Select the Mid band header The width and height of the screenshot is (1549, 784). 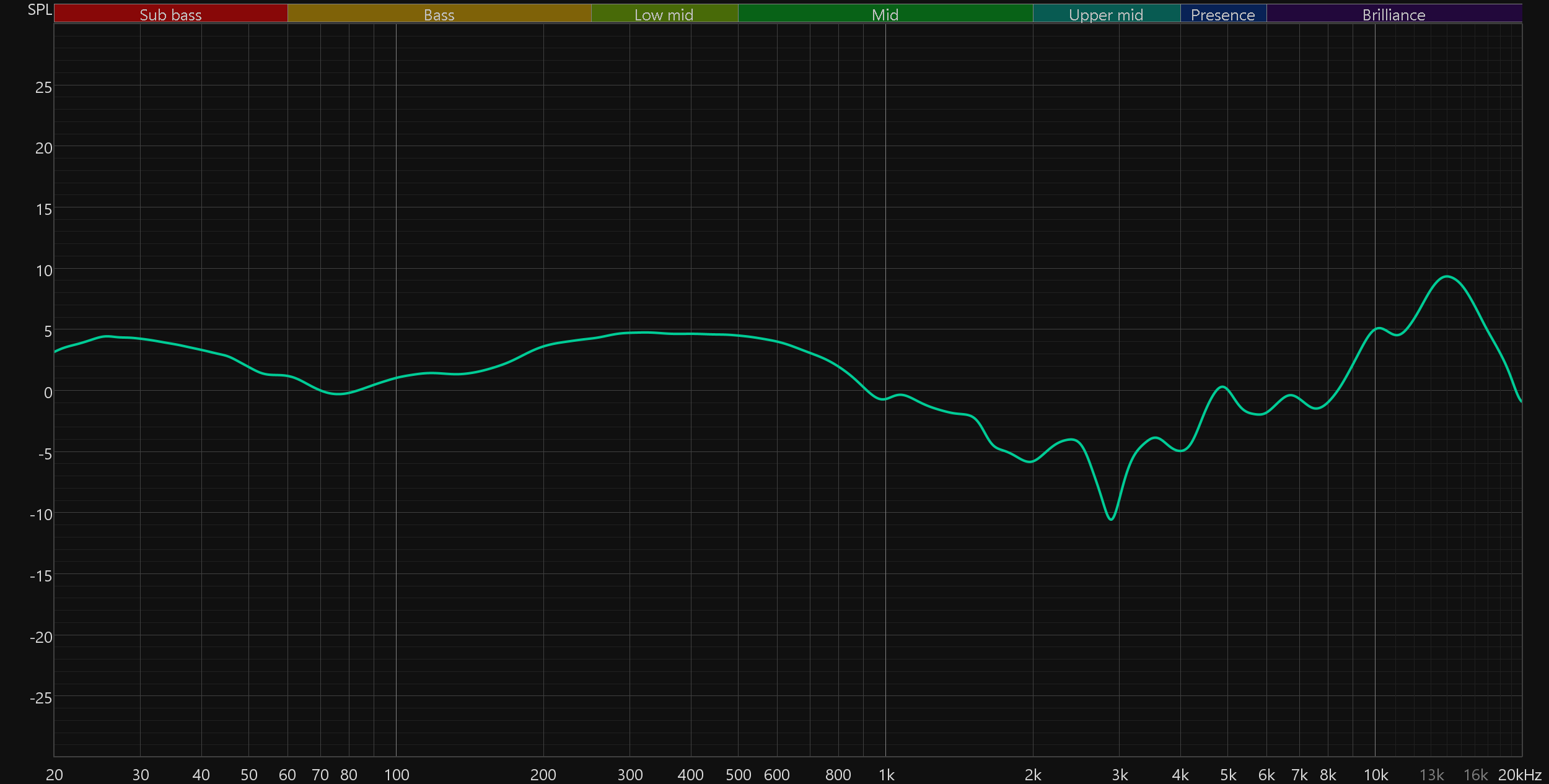[x=885, y=14]
